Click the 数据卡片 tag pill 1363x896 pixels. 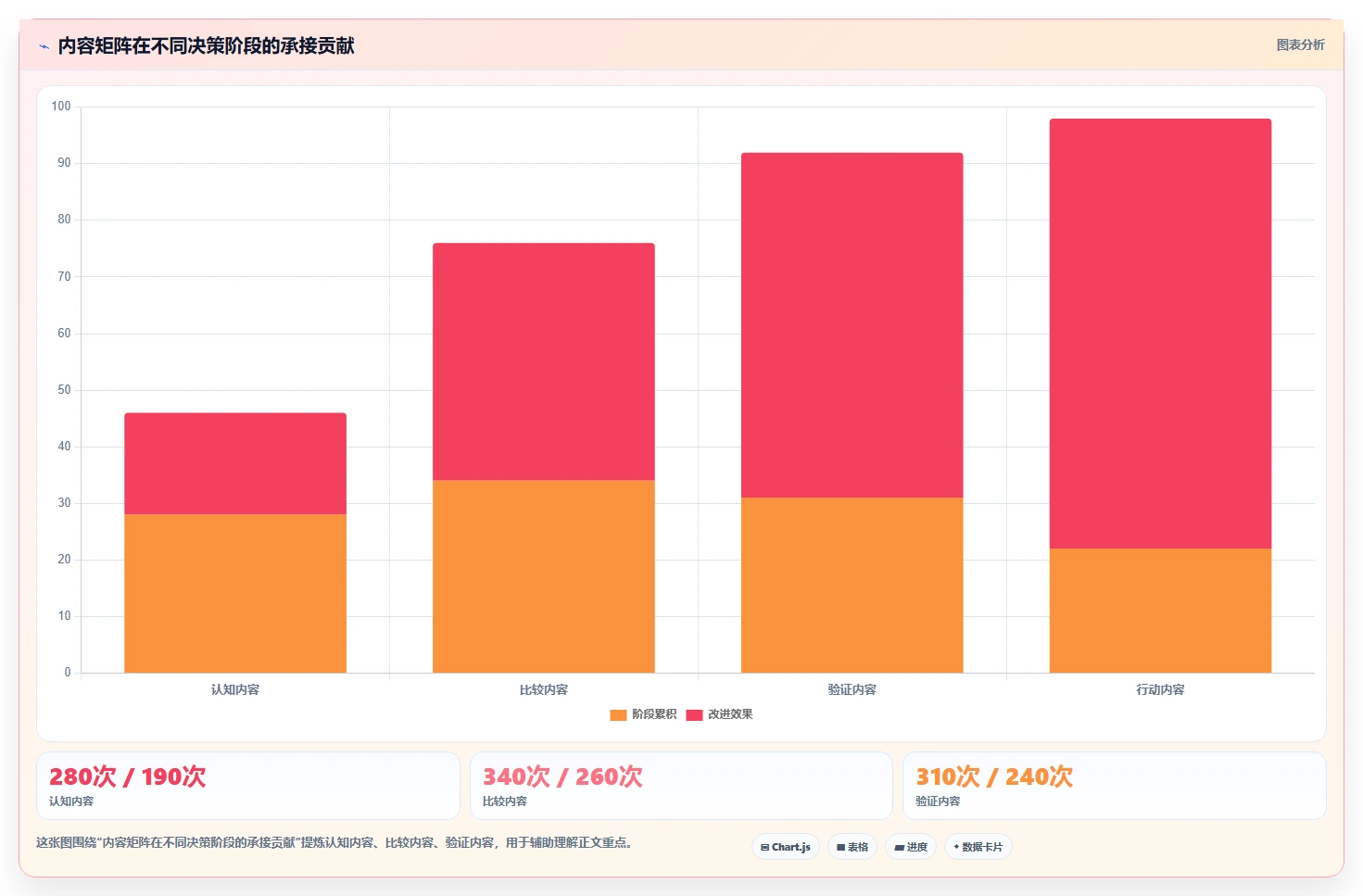(978, 847)
